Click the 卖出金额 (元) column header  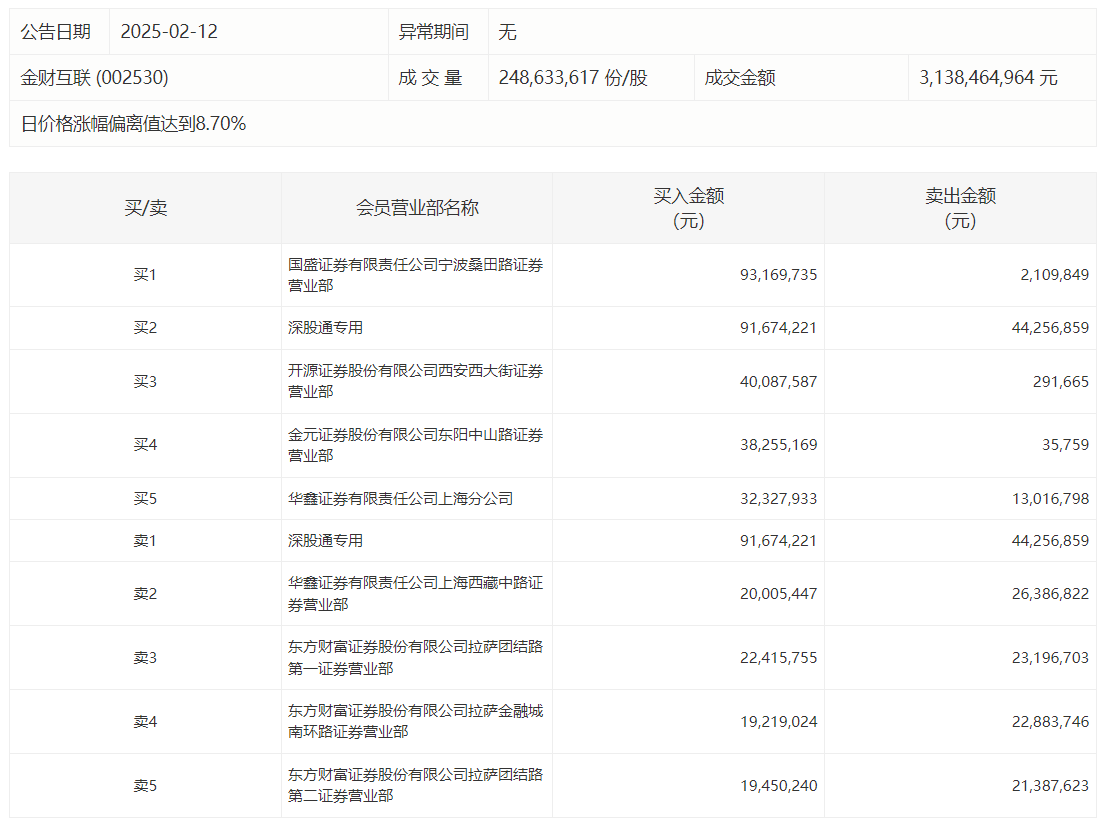960,208
